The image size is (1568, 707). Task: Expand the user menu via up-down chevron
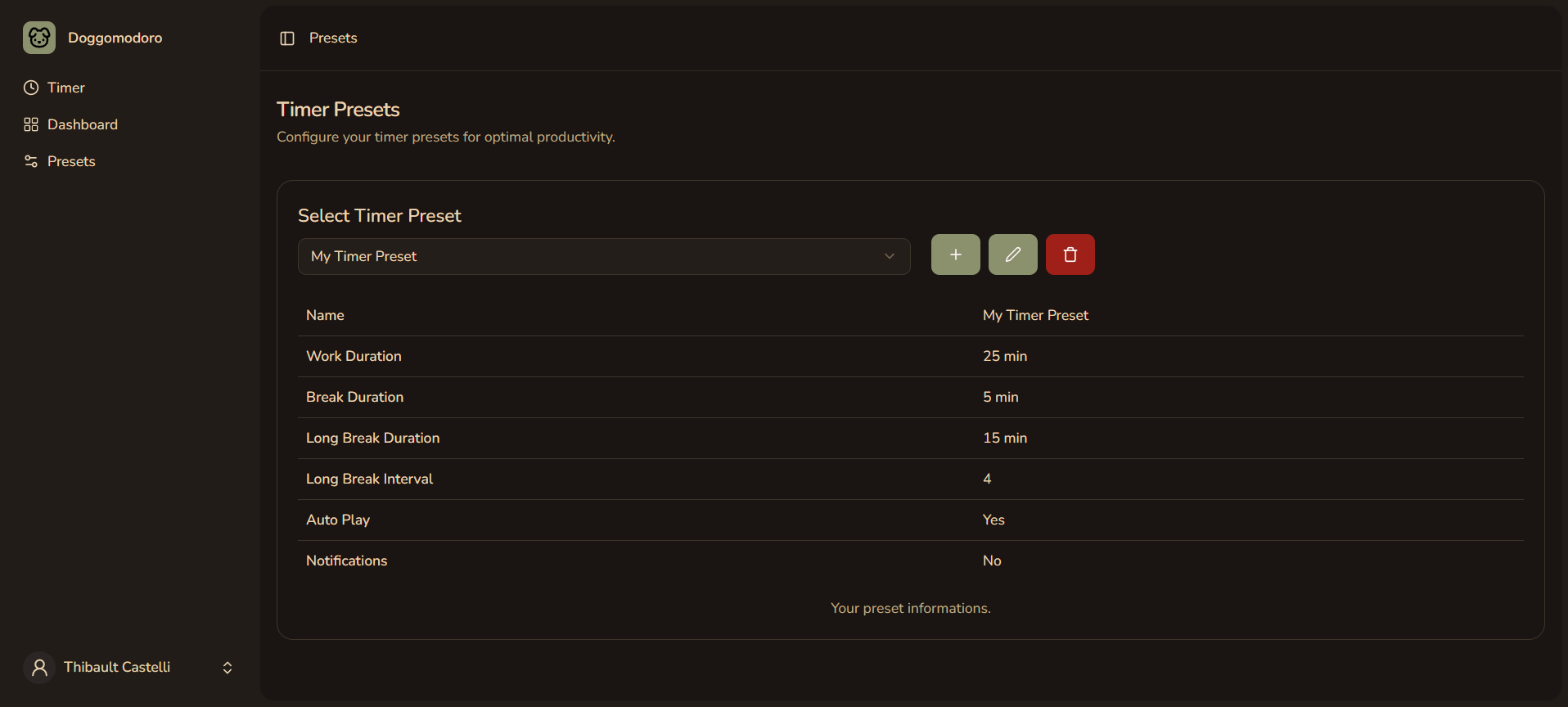[x=228, y=668]
